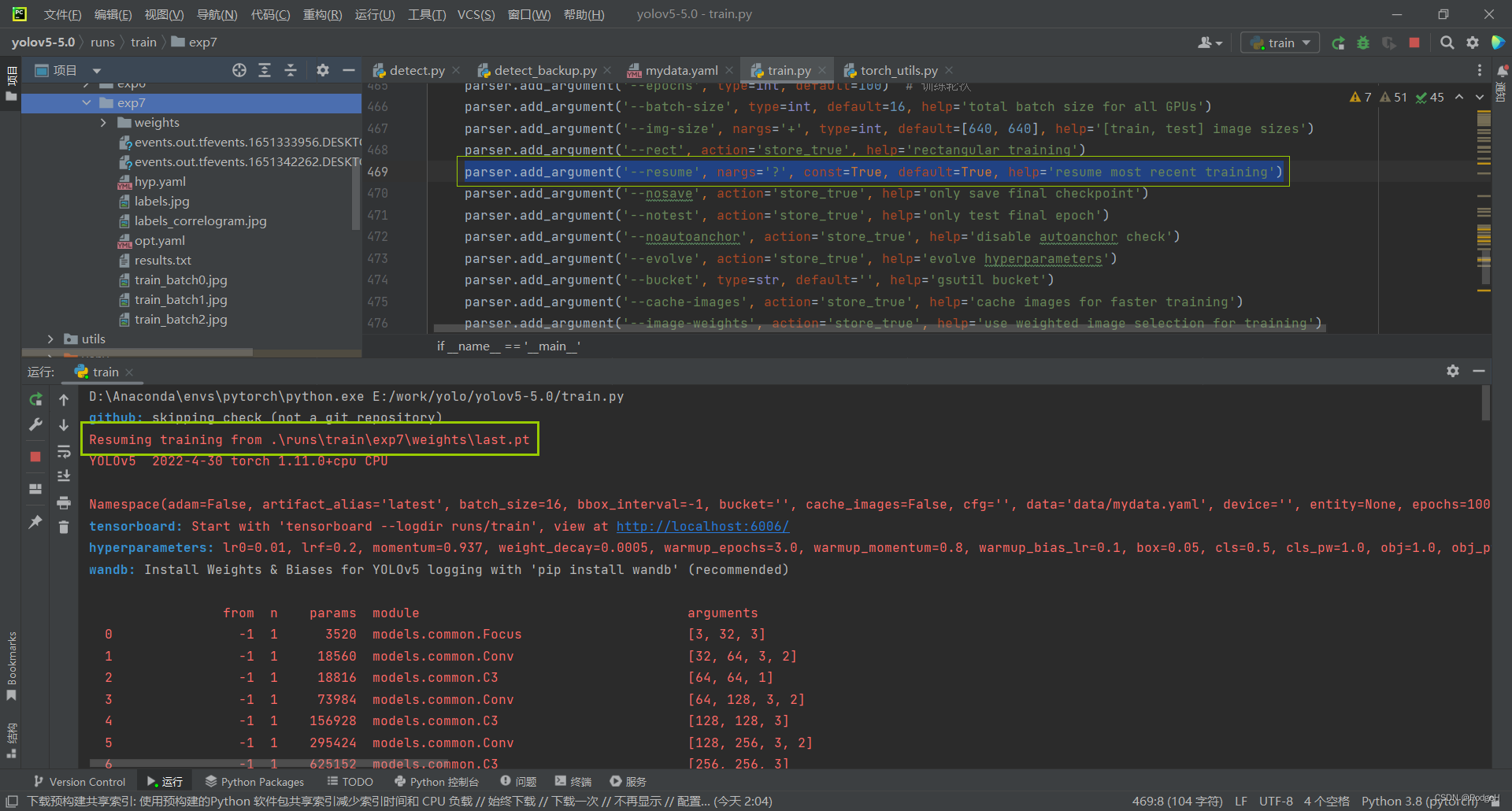Collapse the exp7 folder
This screenshot has width=1512, height=811.
coord(87,102)
